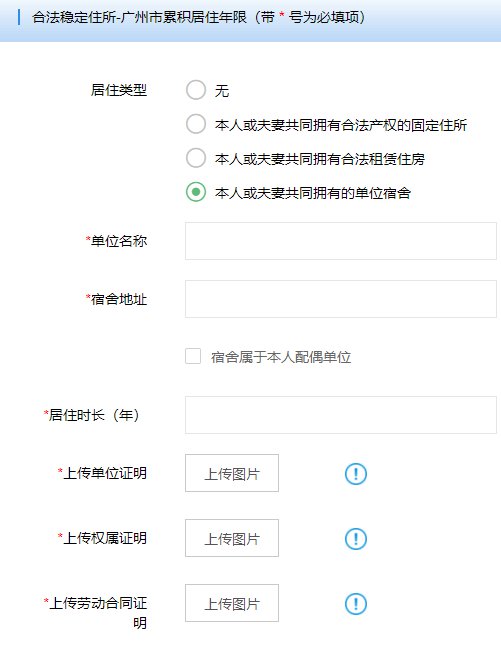Click the 本人或夫妻共同拥有合法租赁住房 label text

320,159
